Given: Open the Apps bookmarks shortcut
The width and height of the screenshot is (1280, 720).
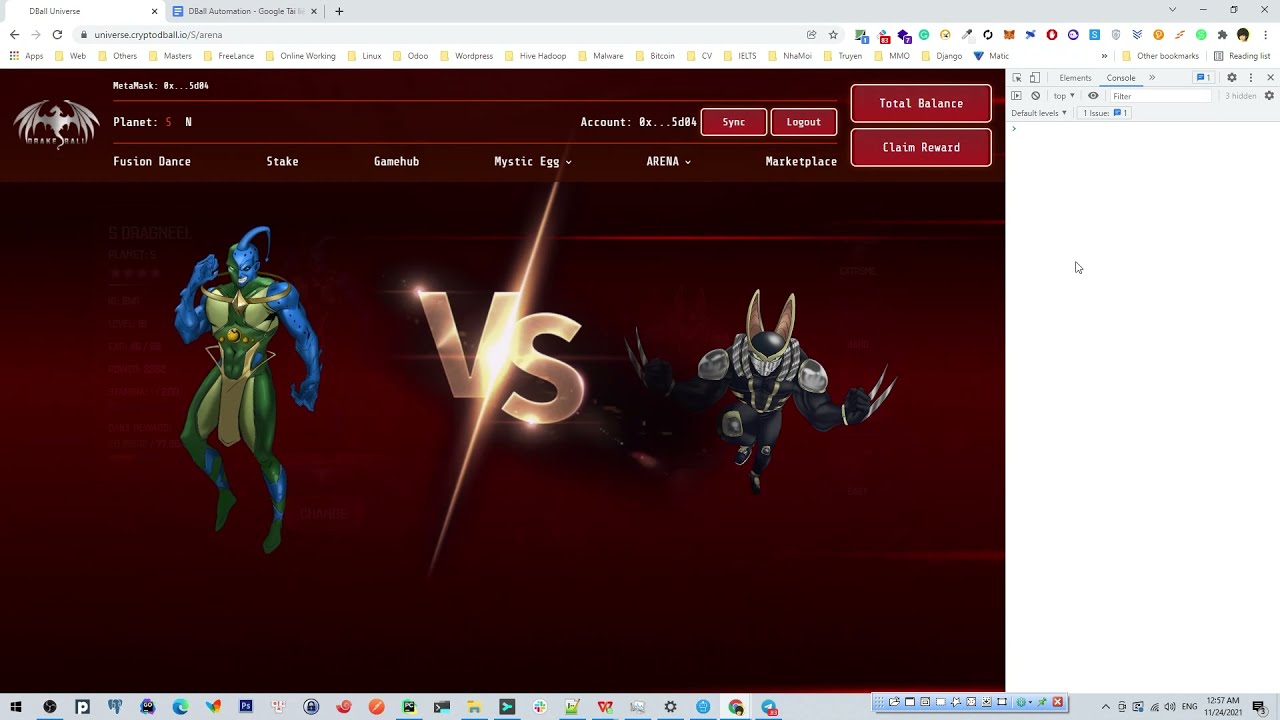Looking at the screenshot, I should pos(27,56).
